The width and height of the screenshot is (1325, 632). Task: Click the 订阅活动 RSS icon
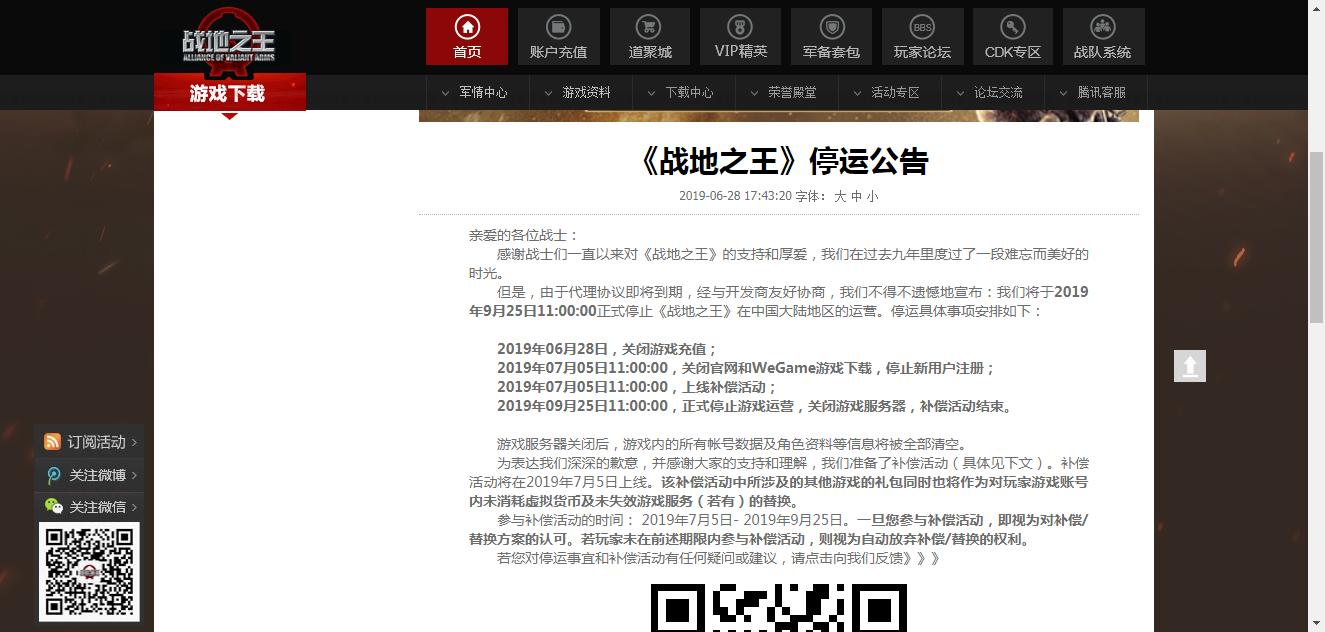(52, 441)
